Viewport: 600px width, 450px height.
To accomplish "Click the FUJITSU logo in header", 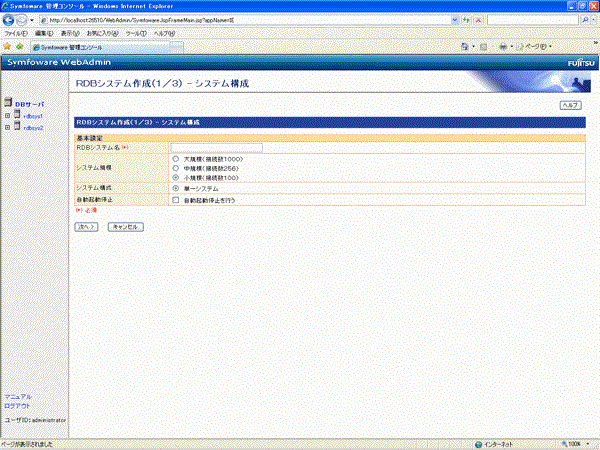I will (x=581, y=63).
